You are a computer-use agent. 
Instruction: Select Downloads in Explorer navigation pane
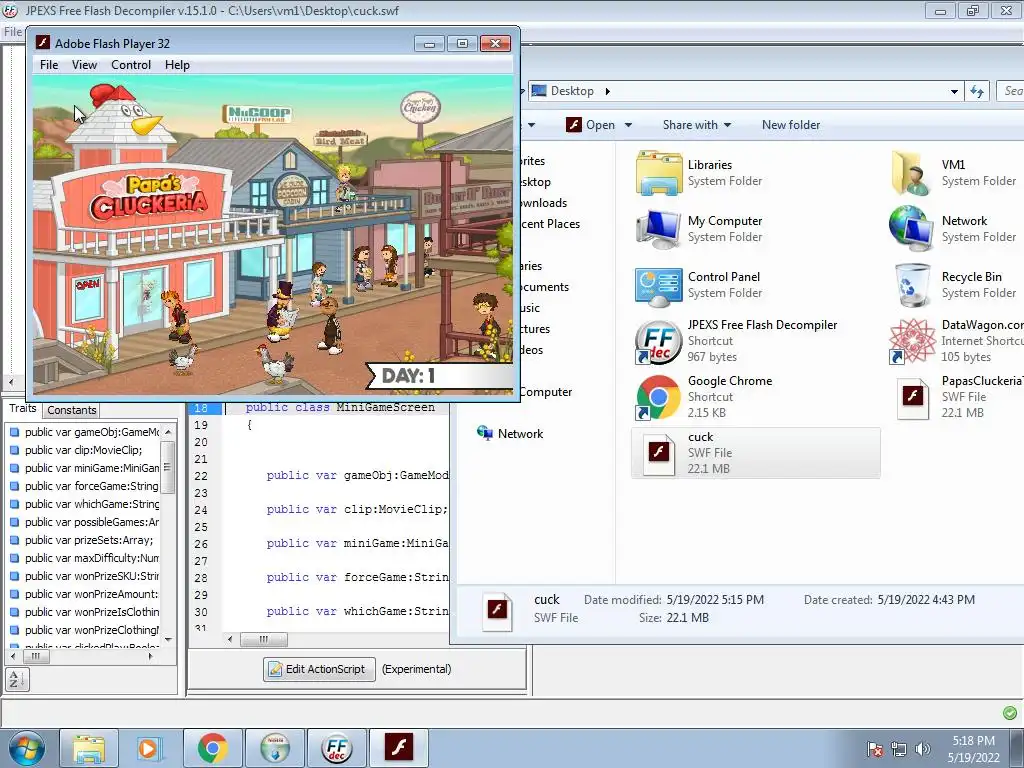[x=544, y=203]
